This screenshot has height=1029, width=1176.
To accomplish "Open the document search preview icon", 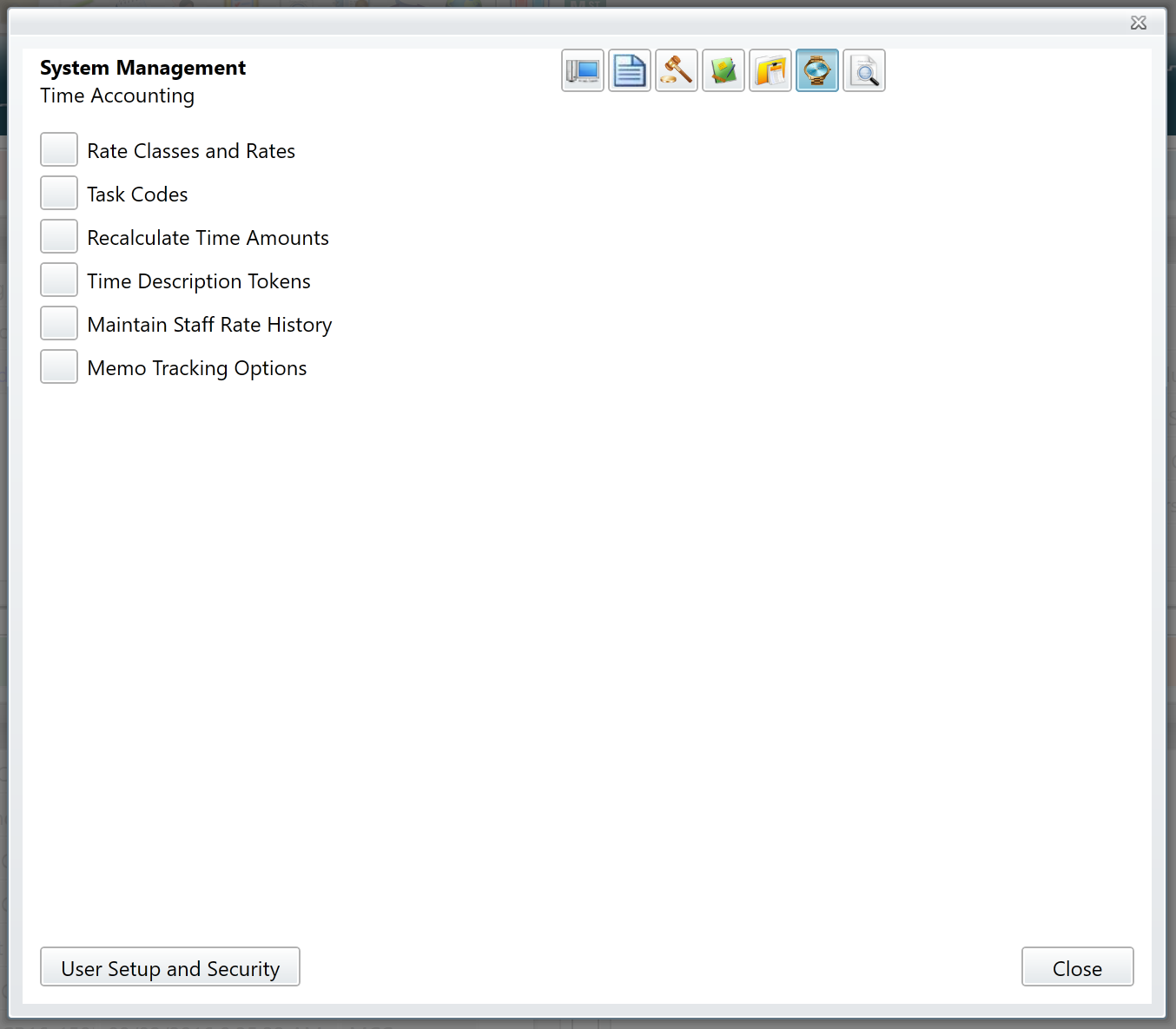I will 863,70.
